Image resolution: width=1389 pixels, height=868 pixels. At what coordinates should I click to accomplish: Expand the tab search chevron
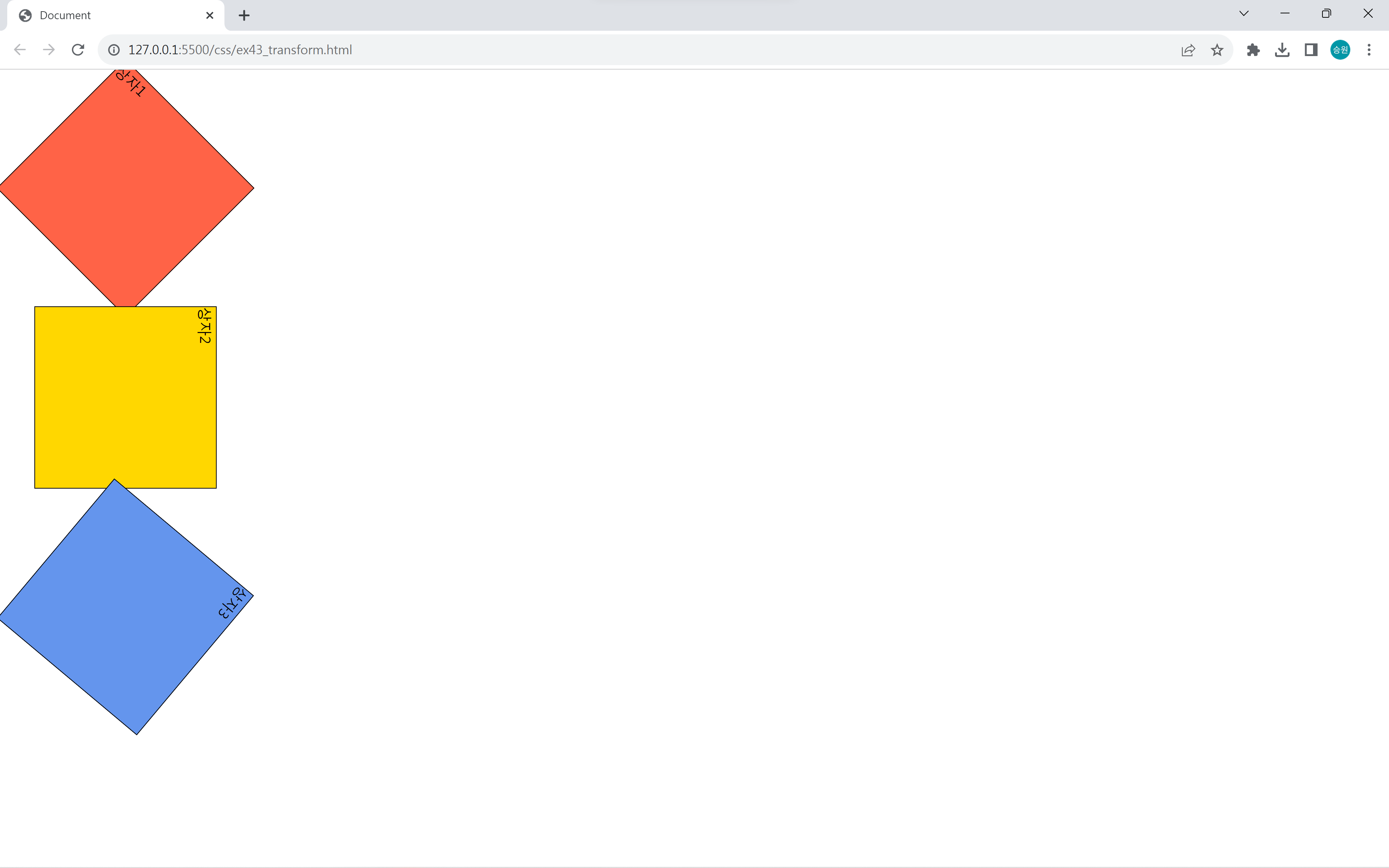pyautogui.click(x=1244, y=14)
